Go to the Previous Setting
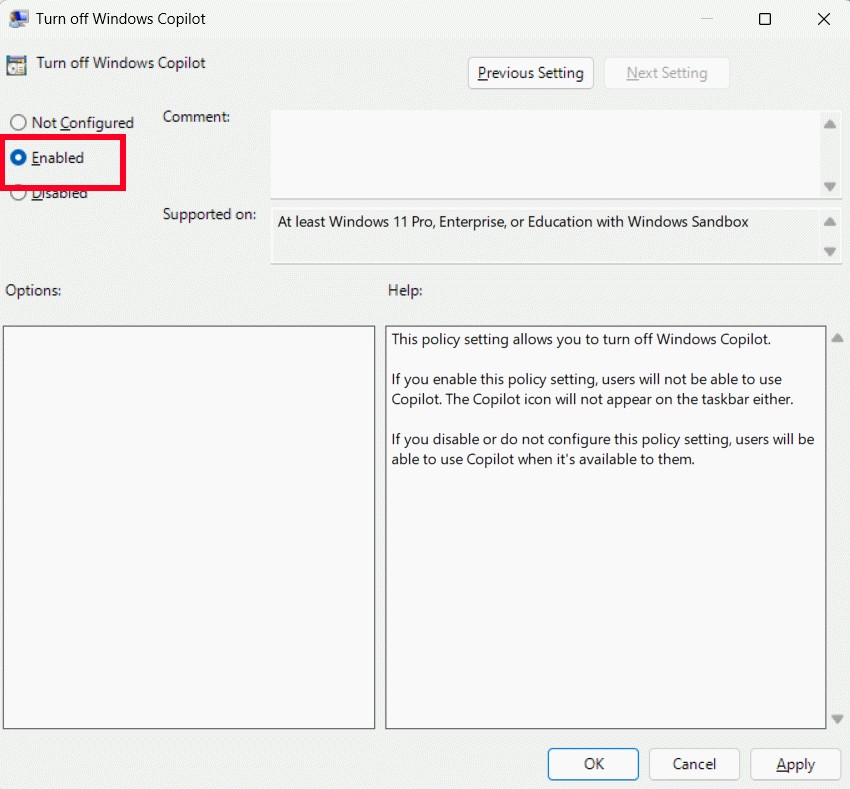The image size is (850, 789). pyautogui.click(x=530, y=73)
